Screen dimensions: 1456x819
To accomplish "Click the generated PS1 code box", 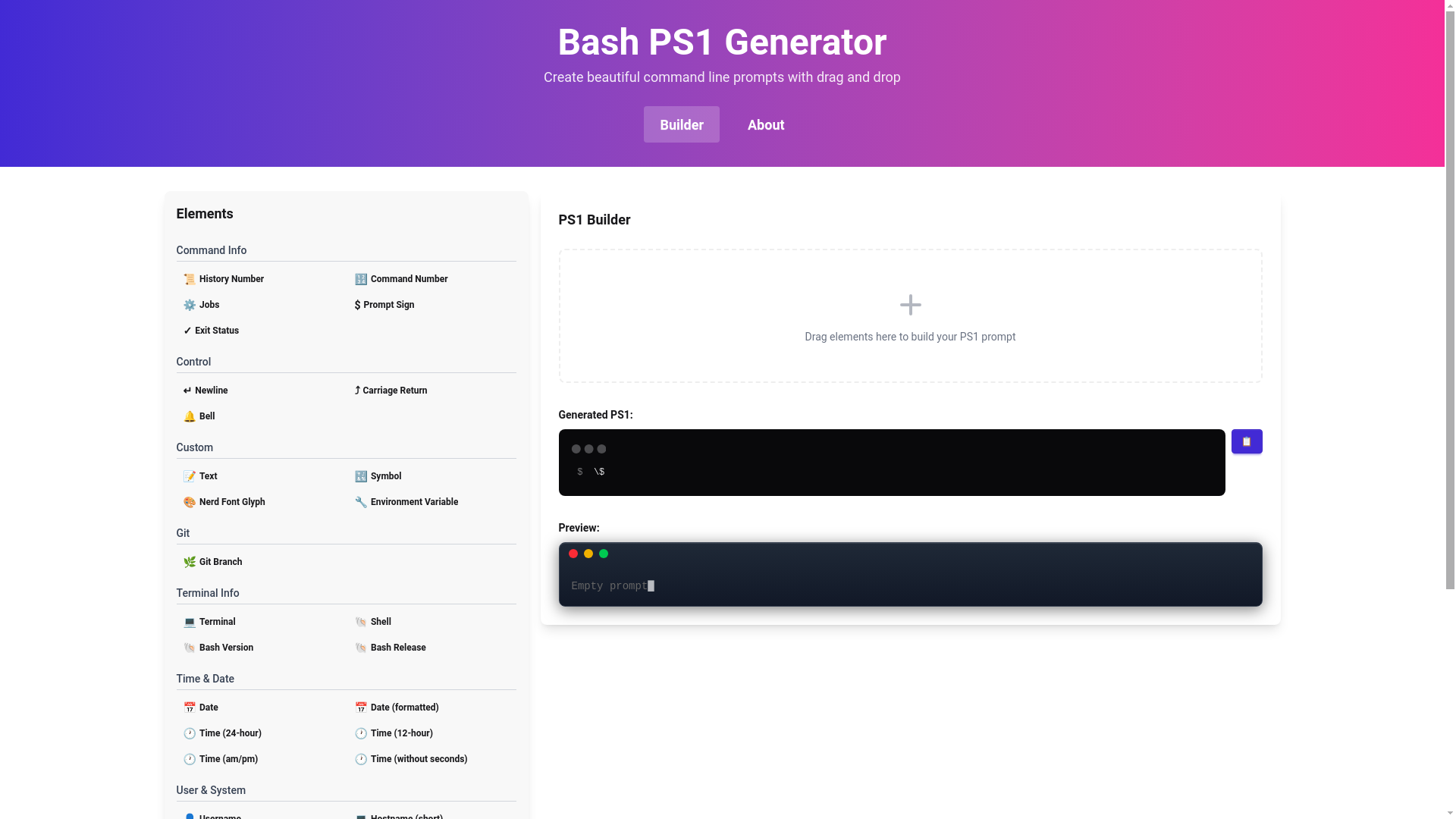I will [892, 463].
